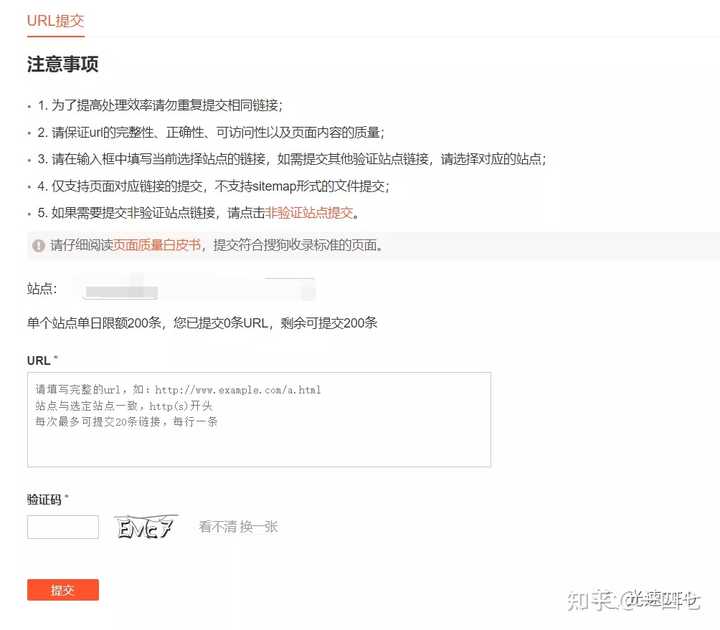This screenshot has height=630, width=720.
Task: Click the 站点 label text
Action: 42,289
